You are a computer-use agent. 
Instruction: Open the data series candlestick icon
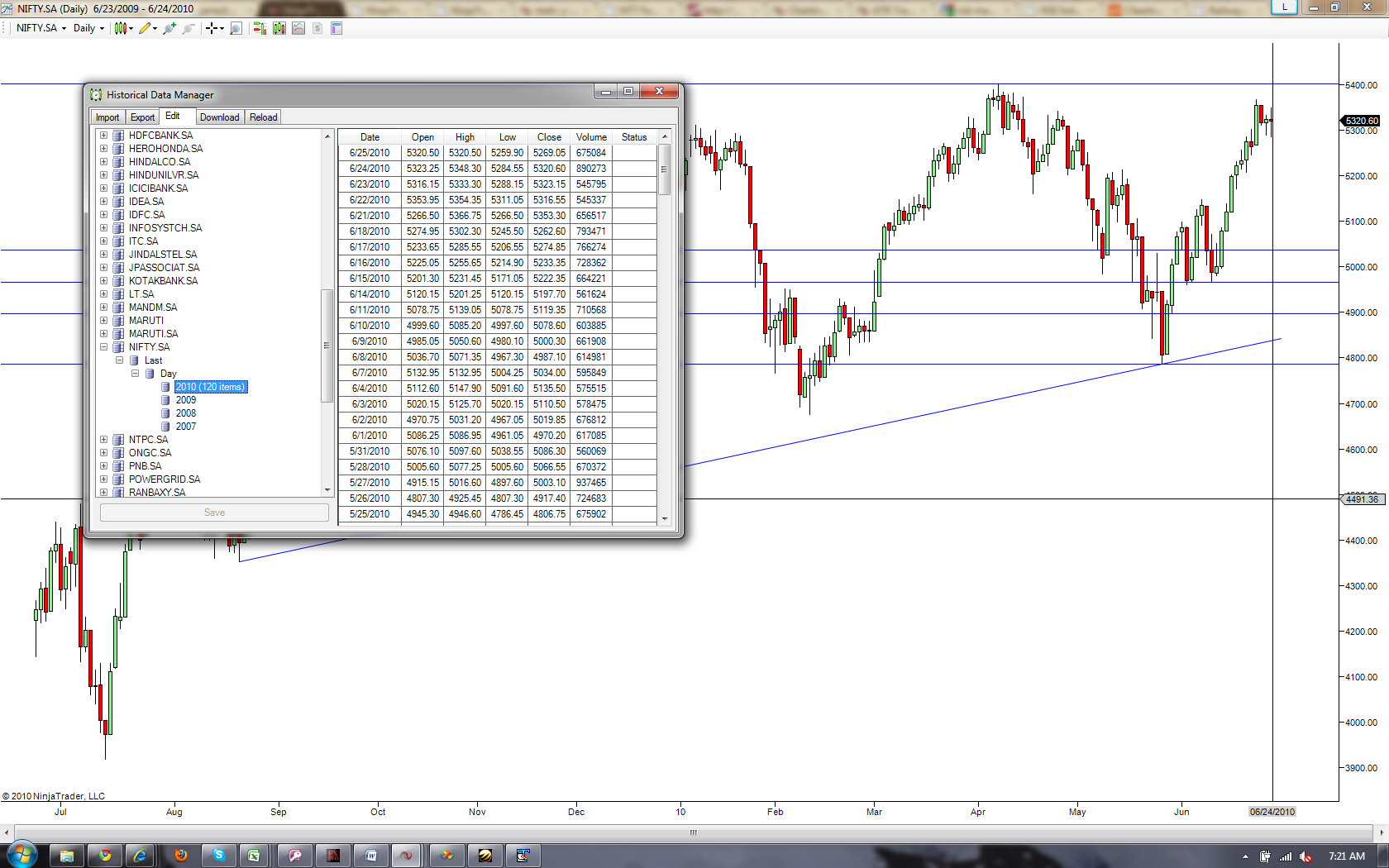[x=279, y=28]
